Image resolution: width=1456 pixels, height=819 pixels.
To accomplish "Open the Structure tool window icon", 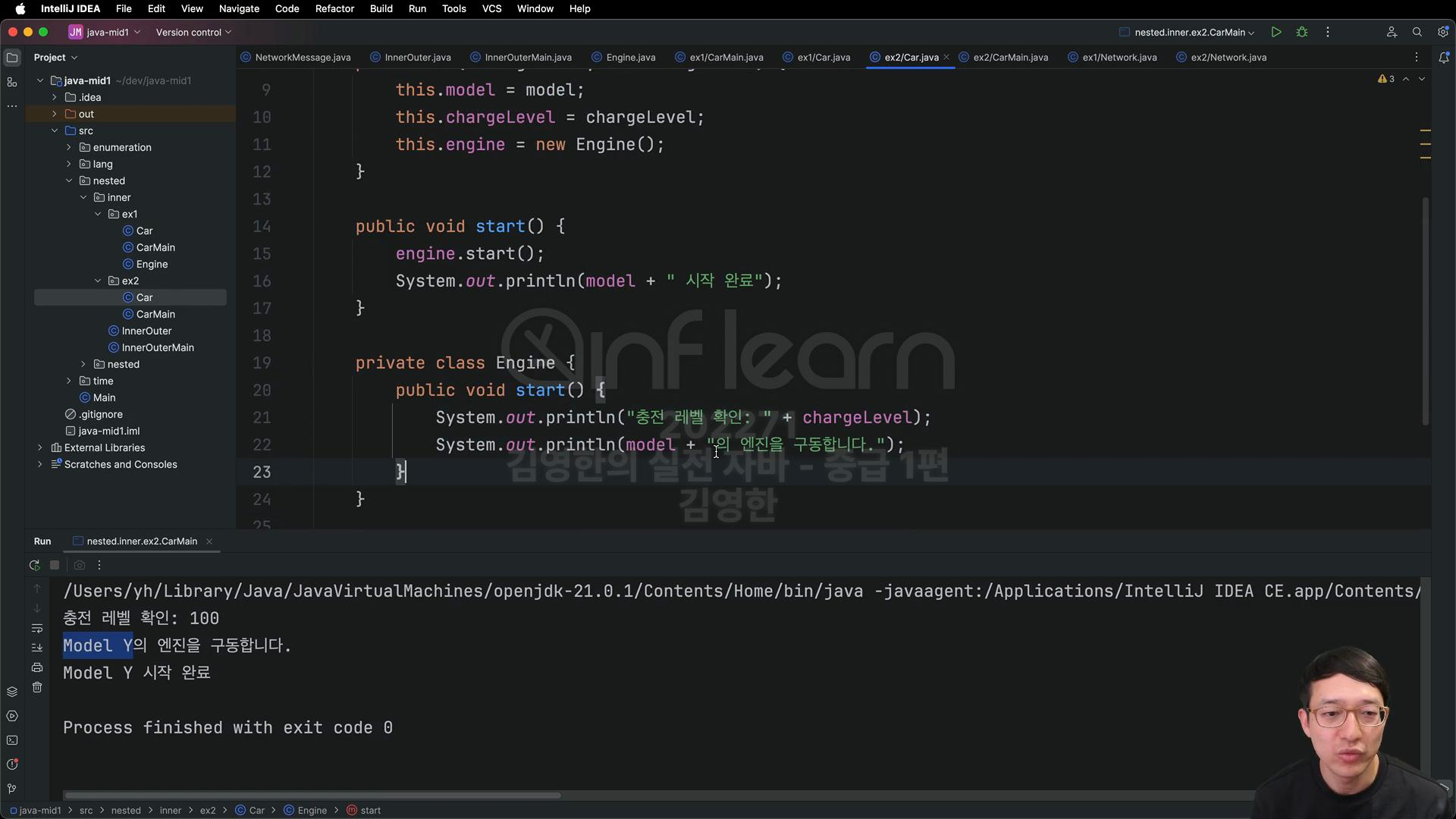I will point(12,82).
